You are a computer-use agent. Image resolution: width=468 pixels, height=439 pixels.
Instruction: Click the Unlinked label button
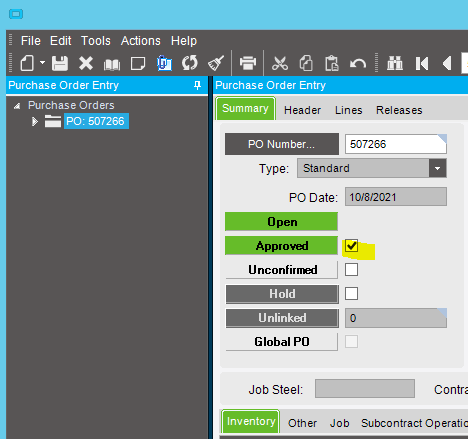(282, 318)
